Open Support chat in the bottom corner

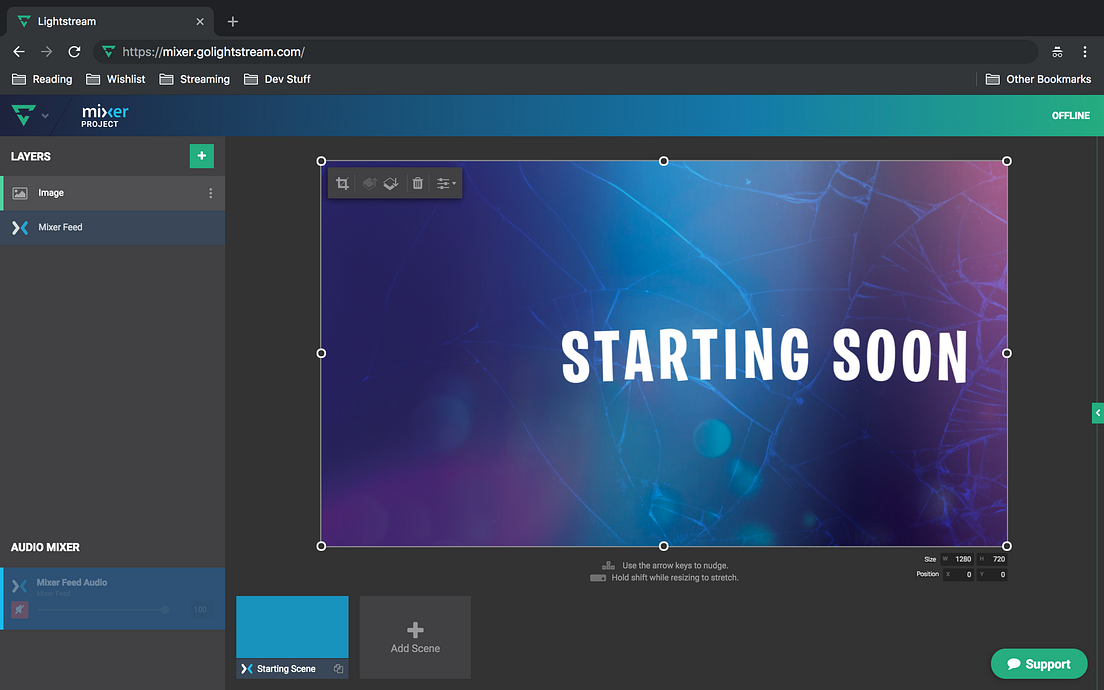click(x=1039, y=663)
